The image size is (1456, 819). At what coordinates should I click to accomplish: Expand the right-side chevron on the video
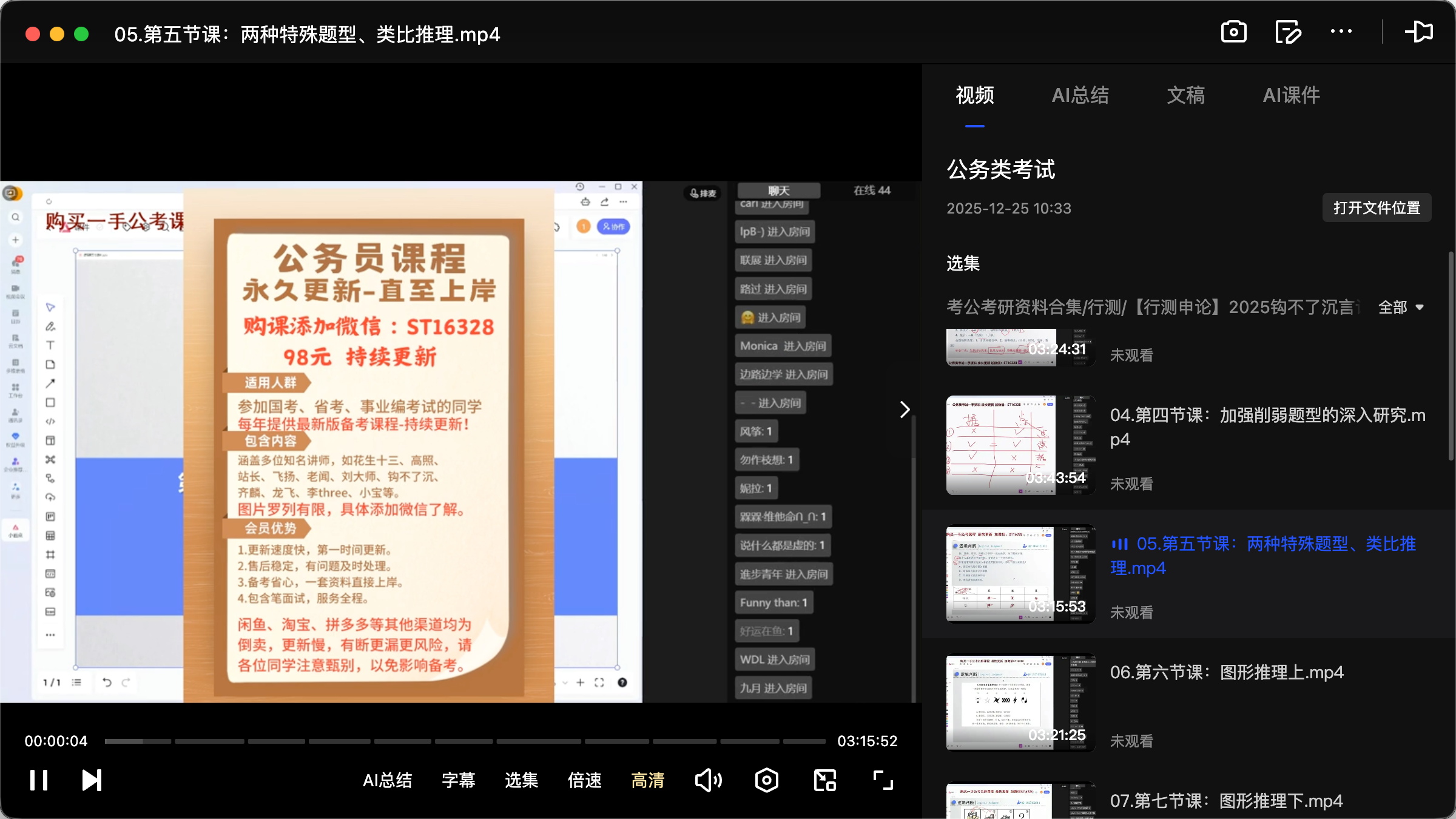(905, 409)
